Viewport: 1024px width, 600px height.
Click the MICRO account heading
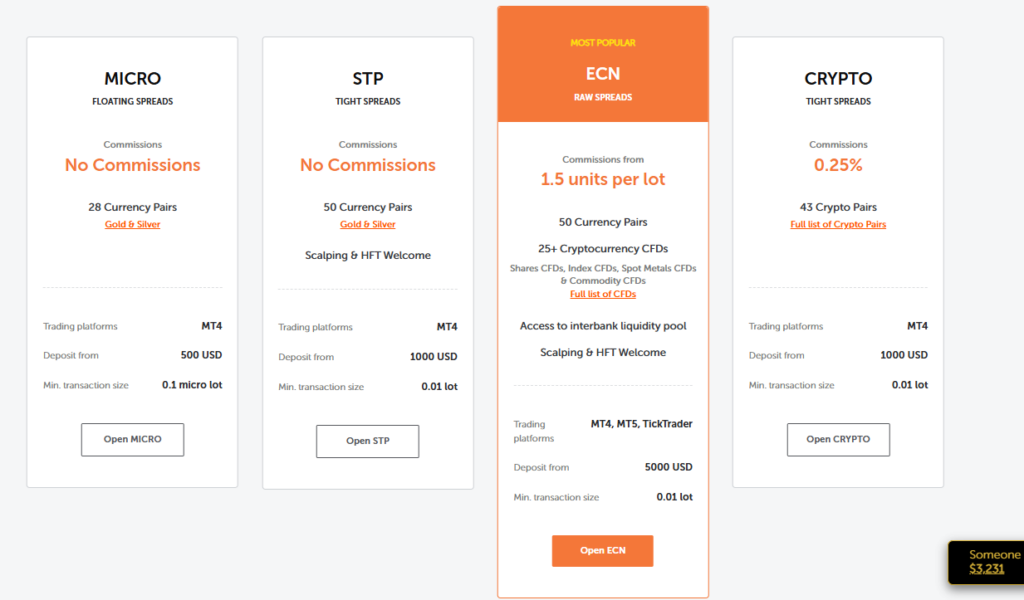pyautogui.click(x=132, y=79)
